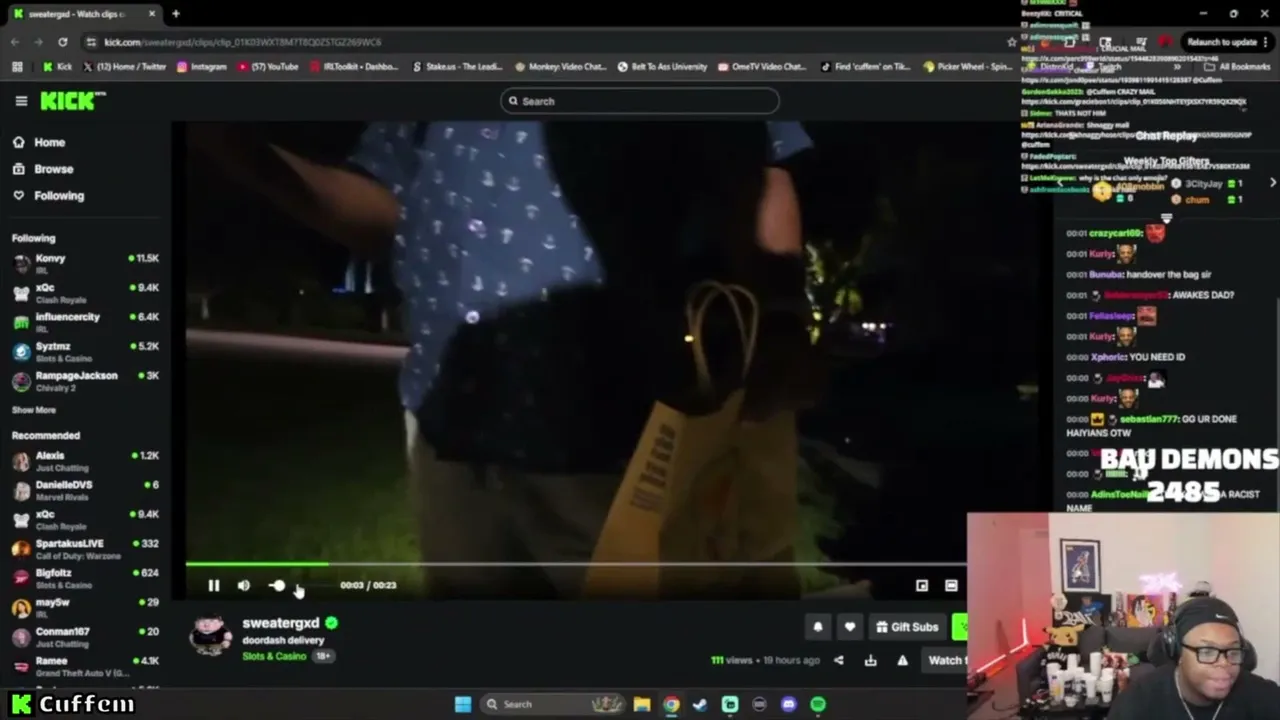The width and height of the screenshot is (1280, 720).
Task: Click the Windows taskbar Search box
Action: [553, 704]
